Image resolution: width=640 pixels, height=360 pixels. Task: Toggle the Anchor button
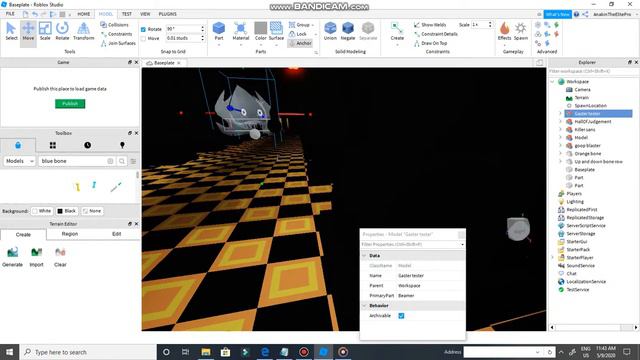click(x=300, y=43)
